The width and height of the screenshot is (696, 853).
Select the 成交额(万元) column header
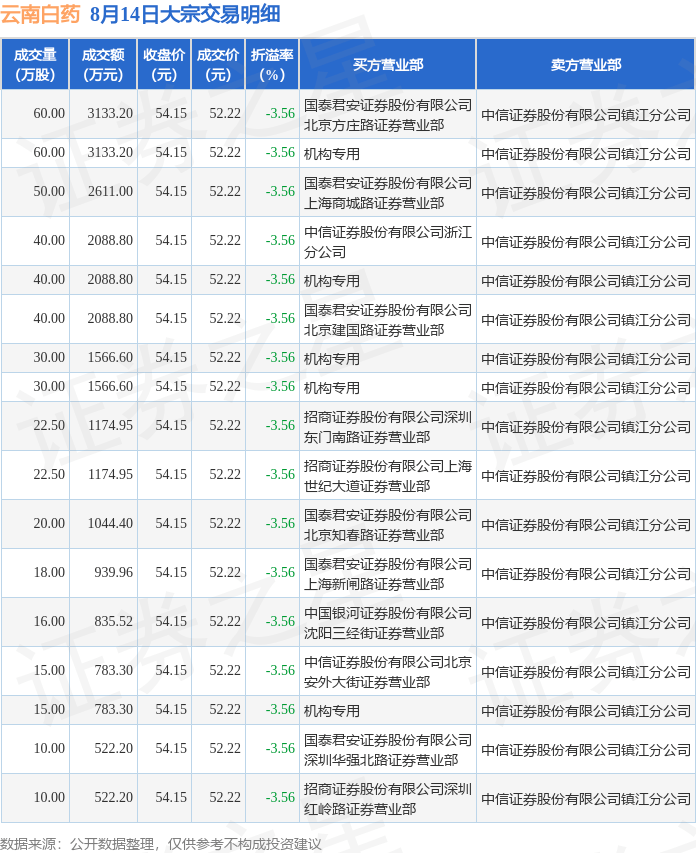coord(104,64)
